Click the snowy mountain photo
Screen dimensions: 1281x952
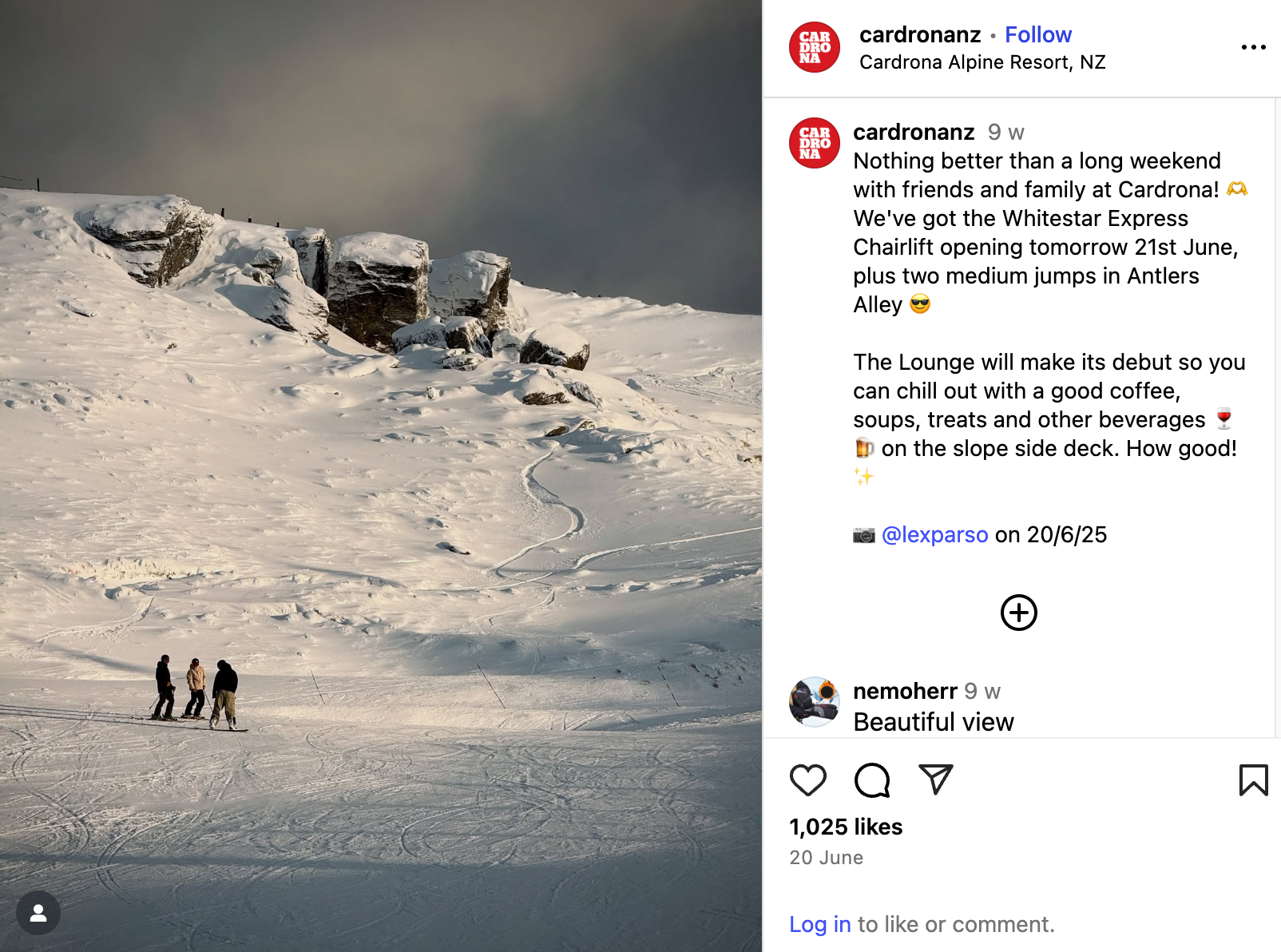pyautogui.click(x=381, y=476)
